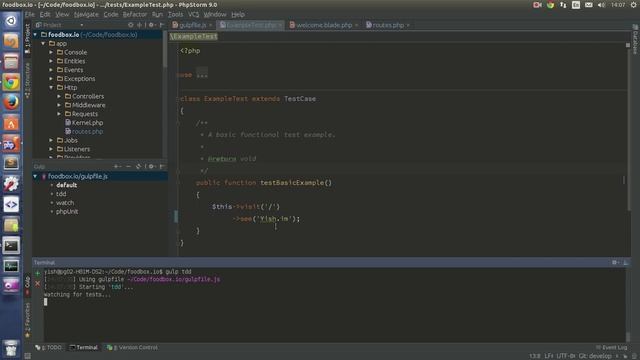This screenshot has height=360, width=640.
Task: Launch Firefox from the Ubuntu dock
Action: 11,102
